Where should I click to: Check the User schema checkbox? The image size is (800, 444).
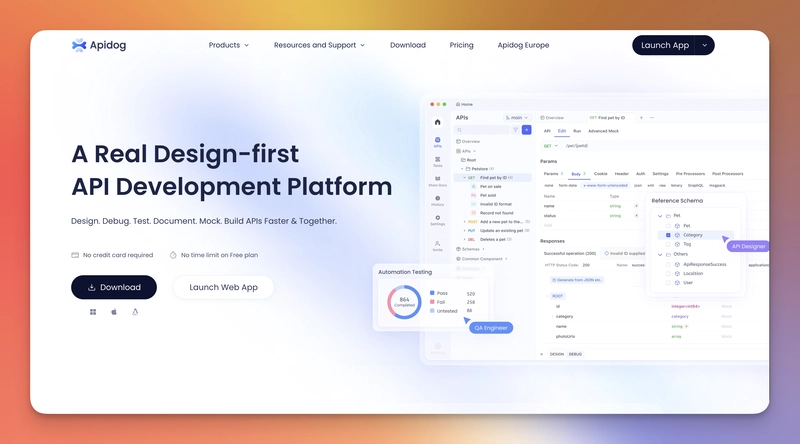[x=668, y=283]
